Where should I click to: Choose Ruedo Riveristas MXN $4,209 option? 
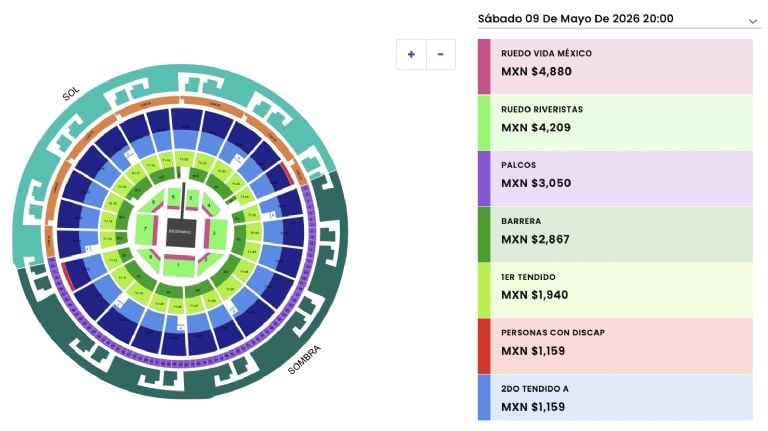click(620, 122)
